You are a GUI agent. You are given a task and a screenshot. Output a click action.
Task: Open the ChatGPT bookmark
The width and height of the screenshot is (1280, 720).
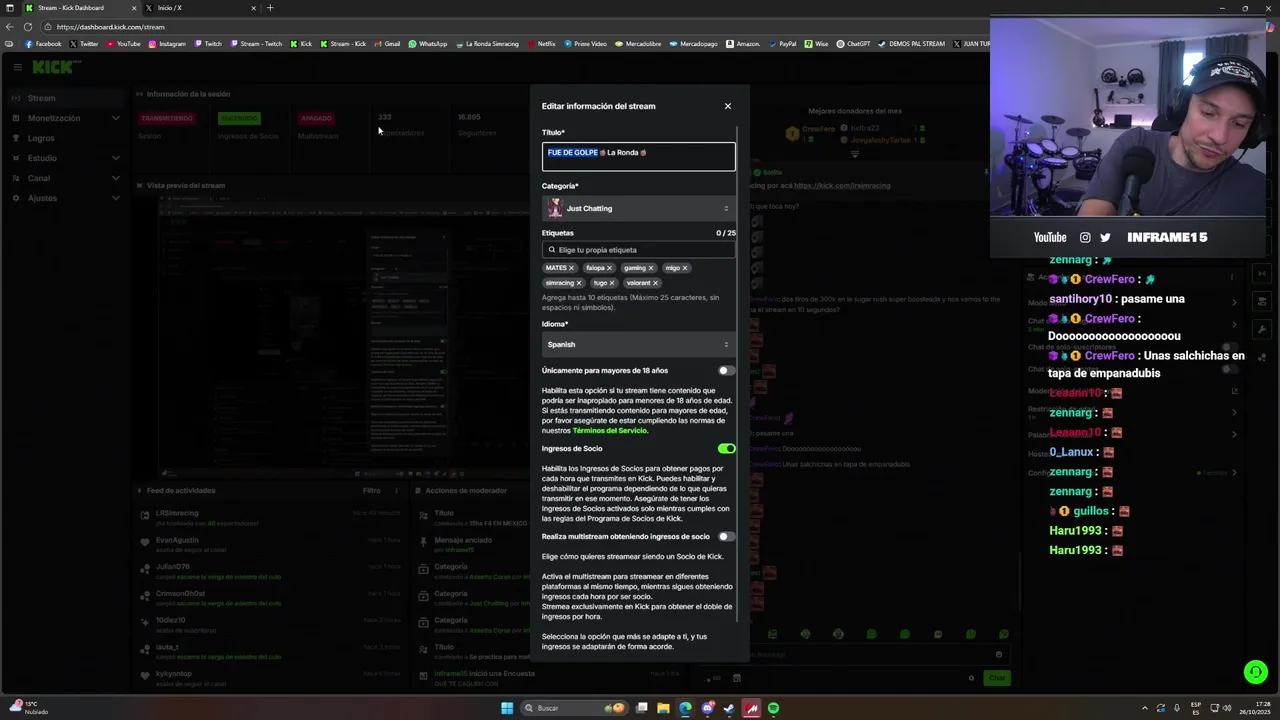tap(853, 44)
